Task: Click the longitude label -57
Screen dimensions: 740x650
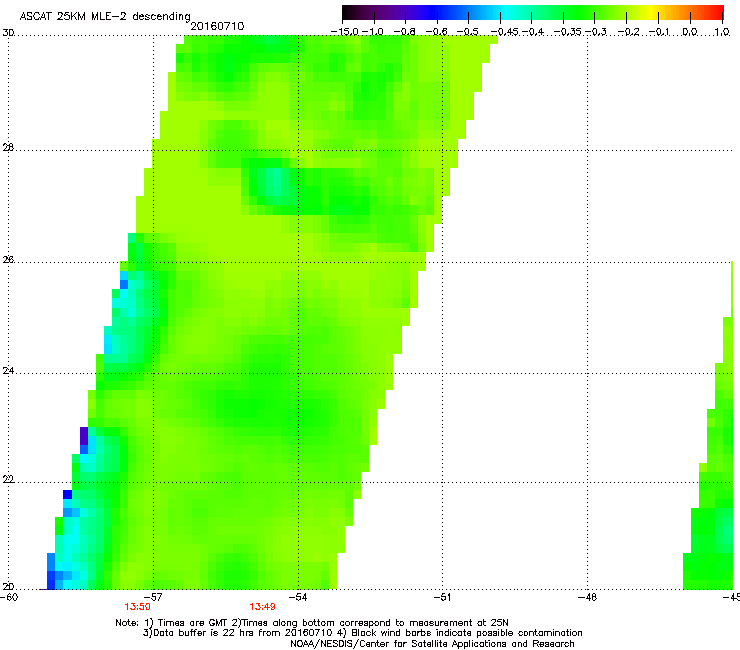Action: [153, 597]
